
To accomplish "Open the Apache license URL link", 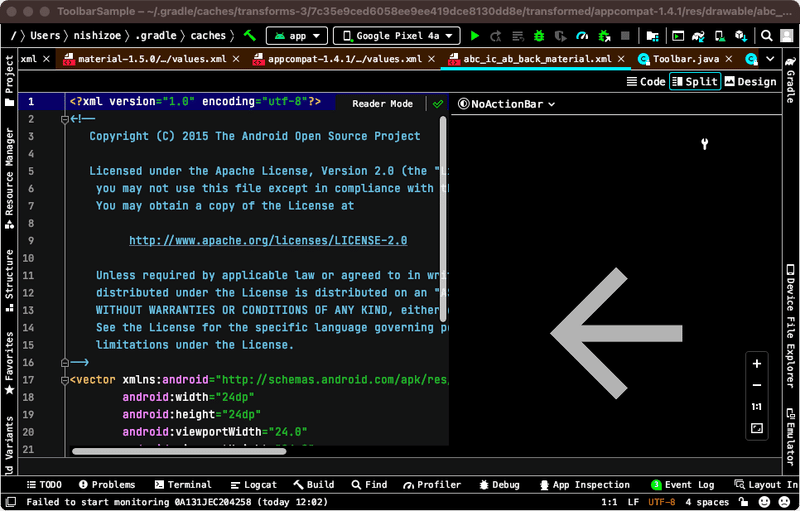I will pos(268,241).
